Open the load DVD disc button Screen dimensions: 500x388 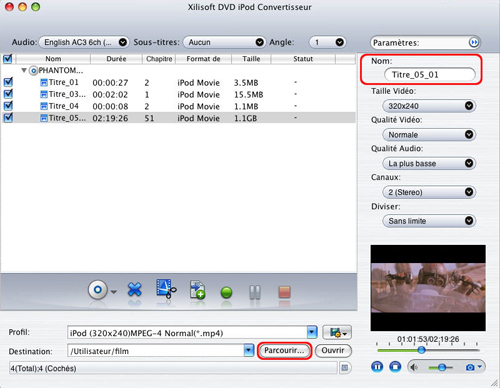98,289
